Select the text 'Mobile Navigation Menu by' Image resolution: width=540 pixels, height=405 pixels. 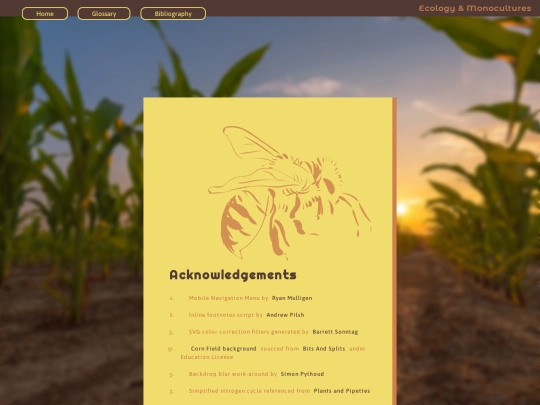[228, 298]
